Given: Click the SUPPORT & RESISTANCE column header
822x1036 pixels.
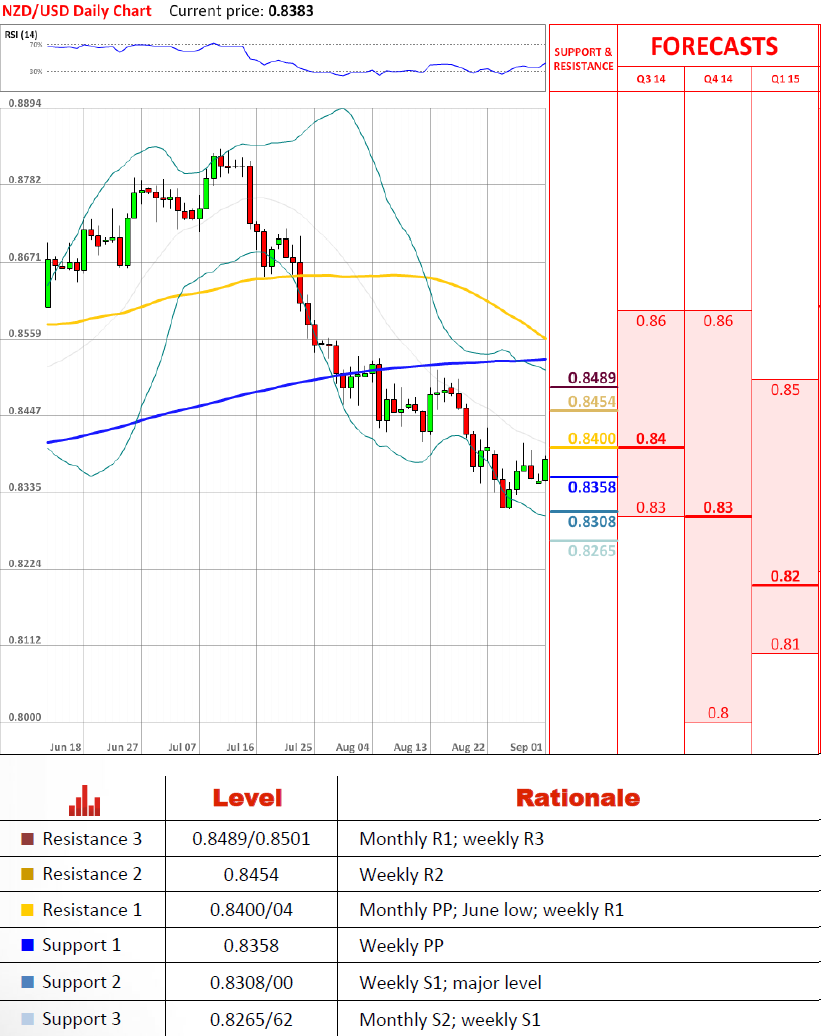Looking at the screenshot, I should pos(583,59).
